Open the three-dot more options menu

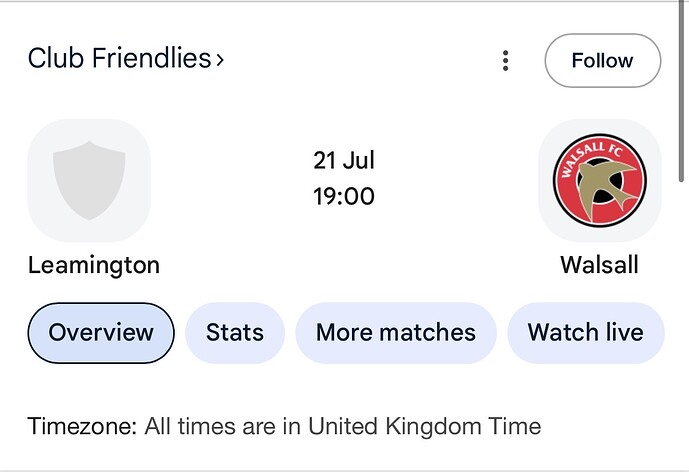(x=505, y=61)
